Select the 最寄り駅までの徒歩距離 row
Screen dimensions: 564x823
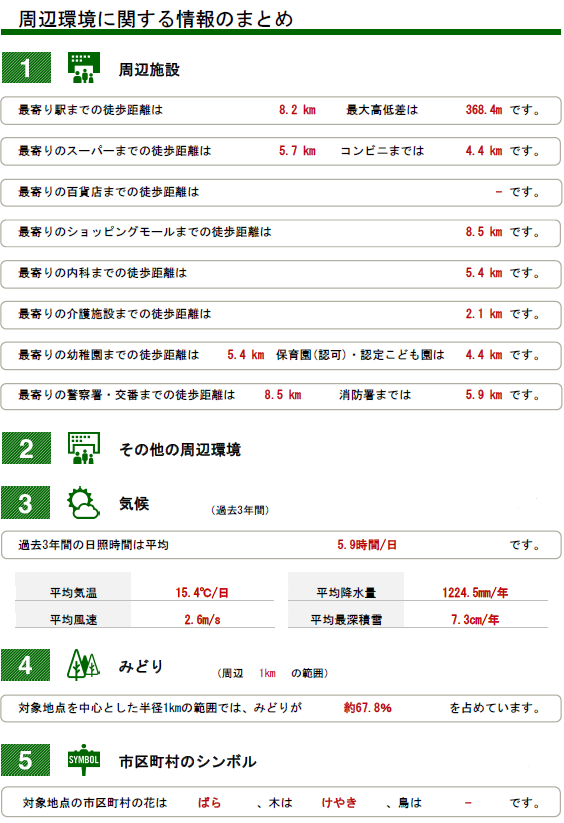(x=281, y=110)
